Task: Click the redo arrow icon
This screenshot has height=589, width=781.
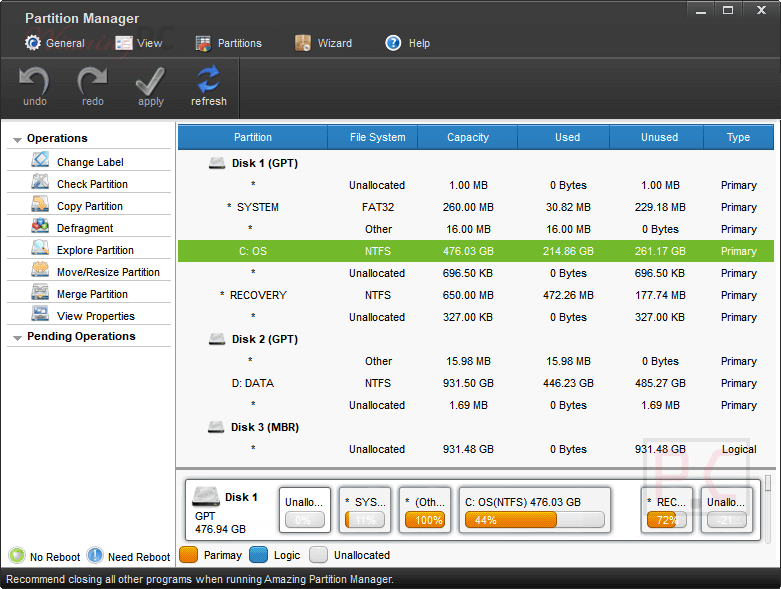Action: tap(92, 81)
